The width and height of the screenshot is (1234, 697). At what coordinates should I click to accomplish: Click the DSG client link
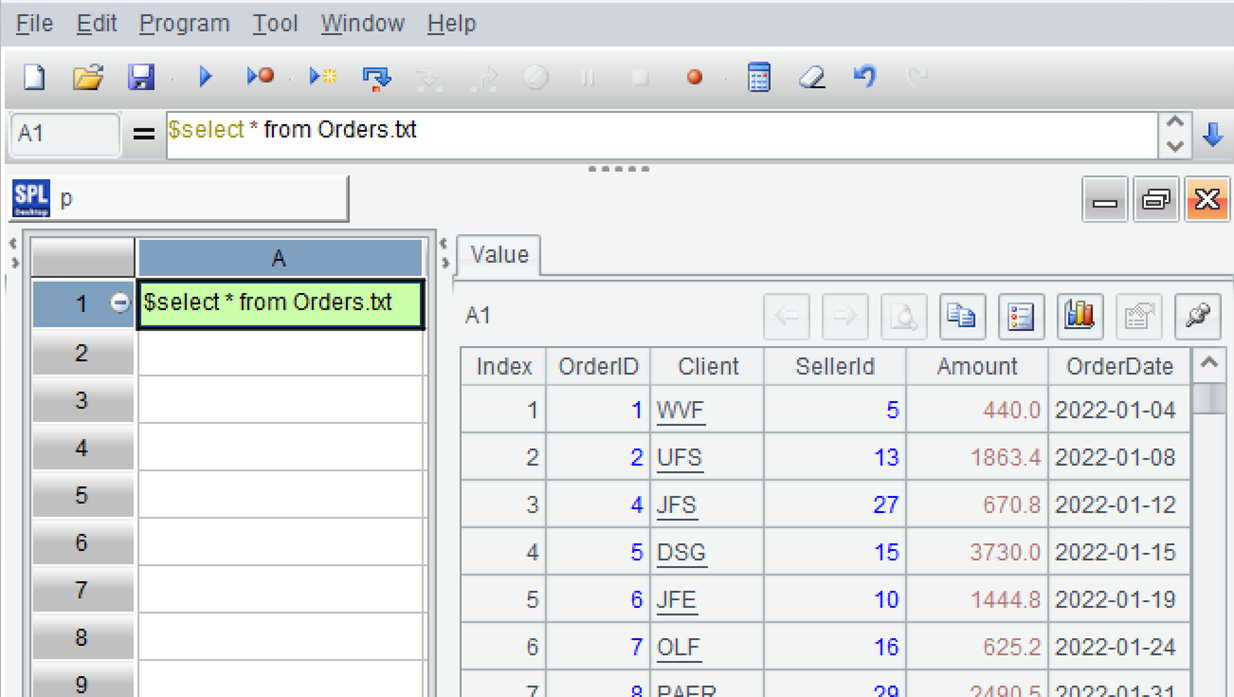click(681, 552)
